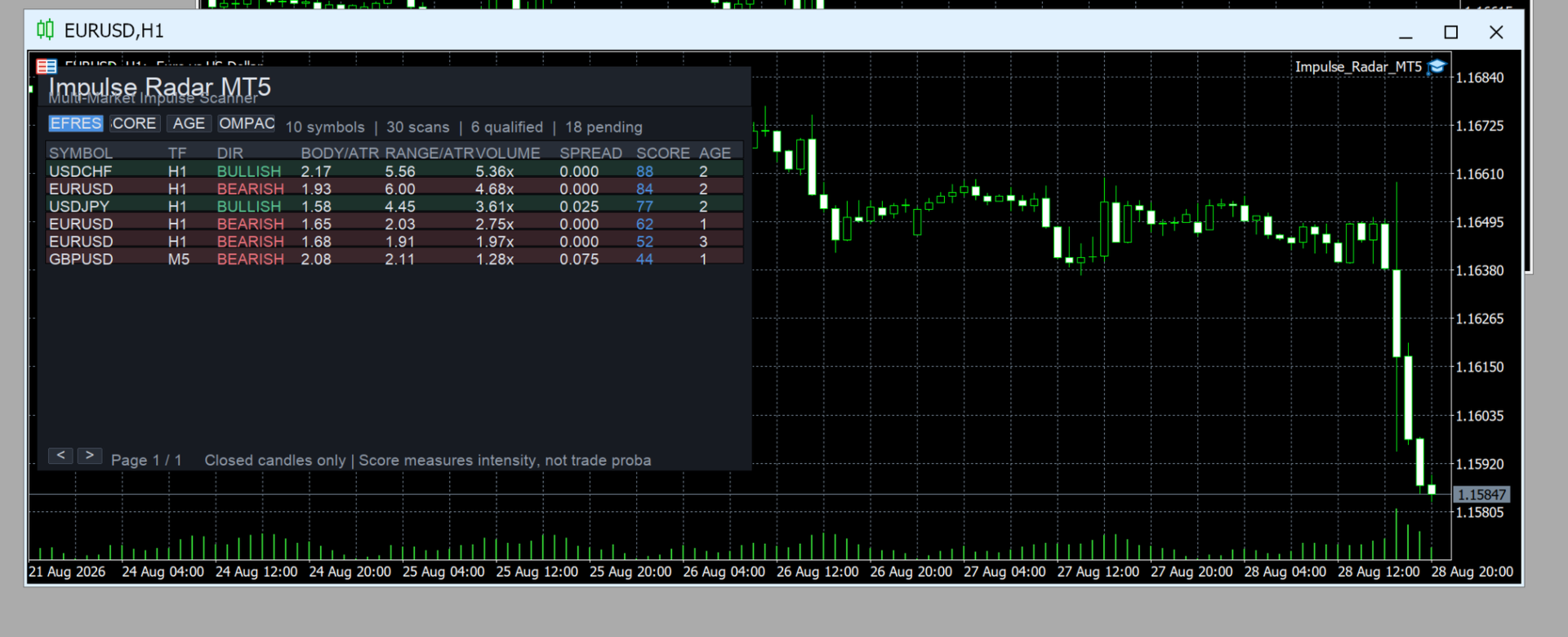Click the 0.075 spread value

pyautogui.click(x=579, y=259)
